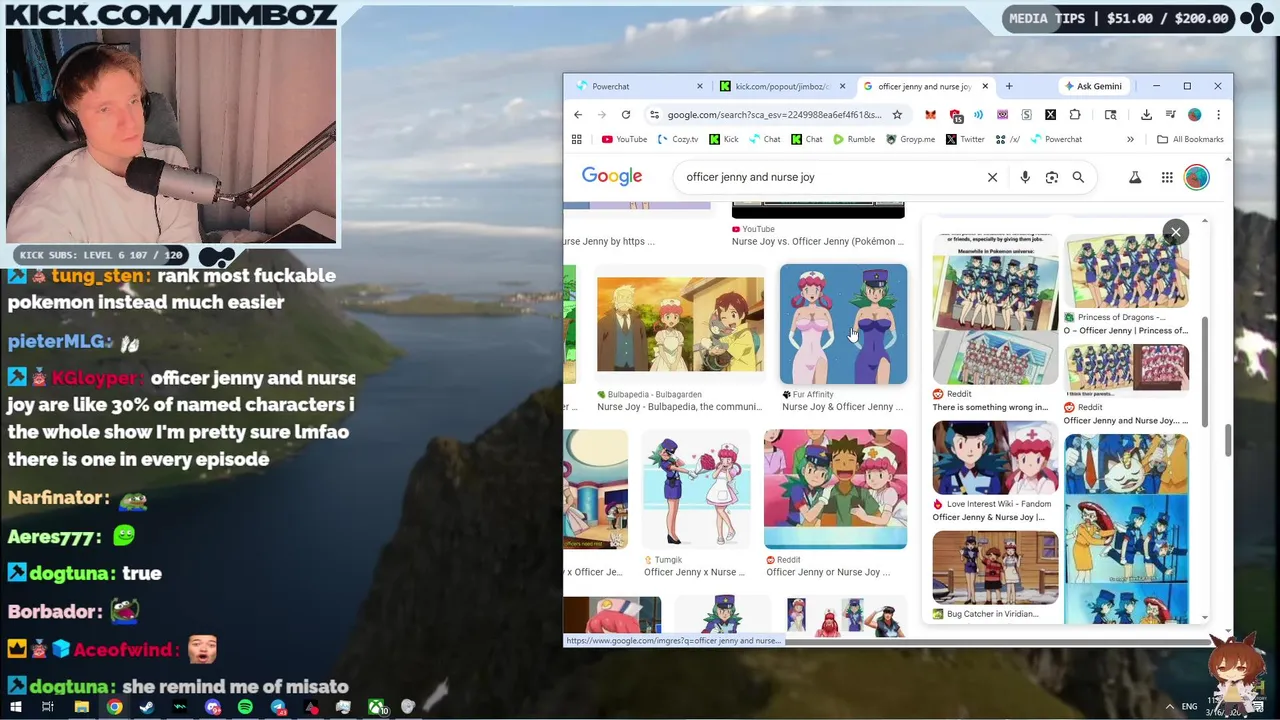Reload the Google search page
The image size is (1280, 720).
[626, 115]
